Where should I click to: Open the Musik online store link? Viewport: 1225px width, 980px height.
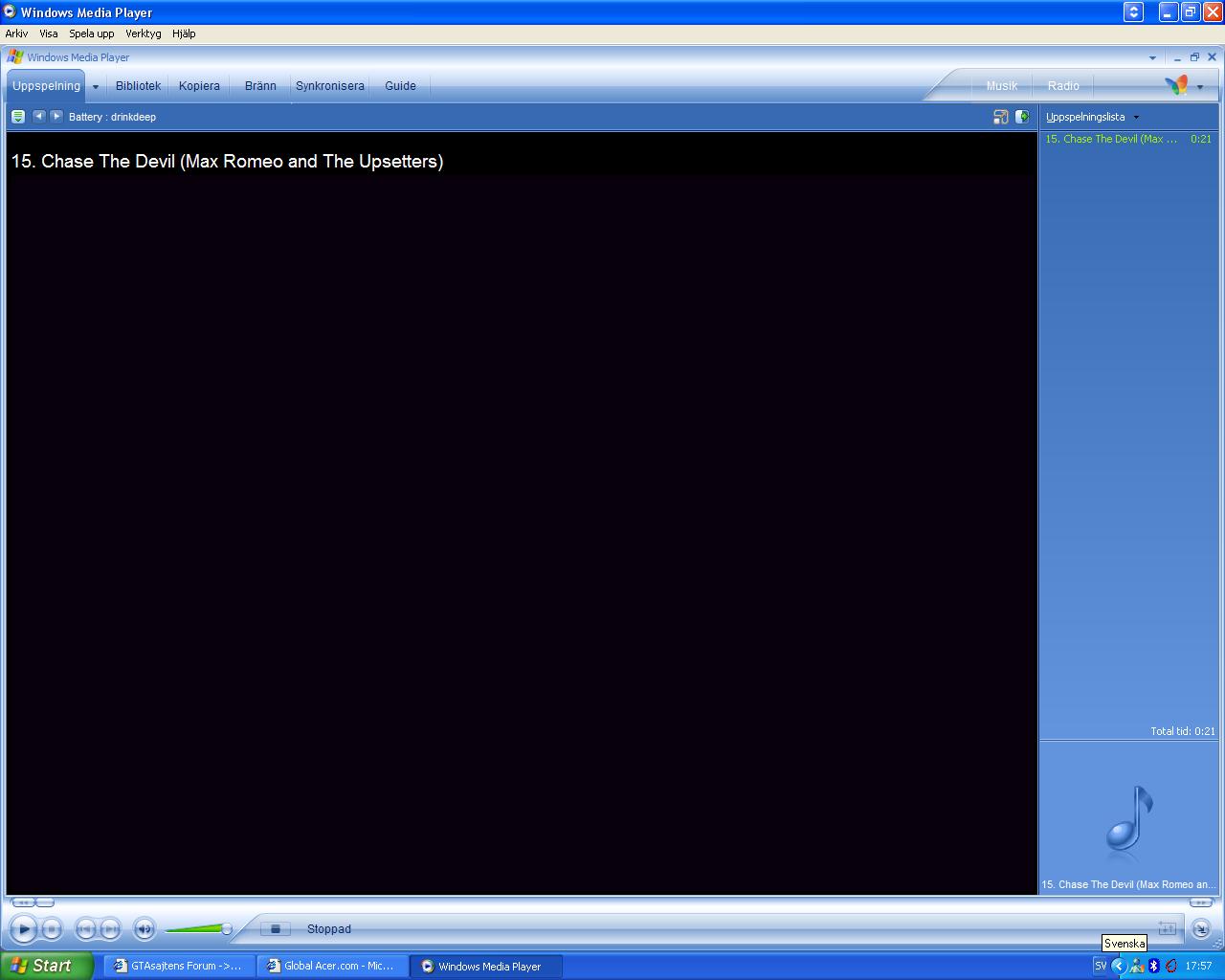1002,85
